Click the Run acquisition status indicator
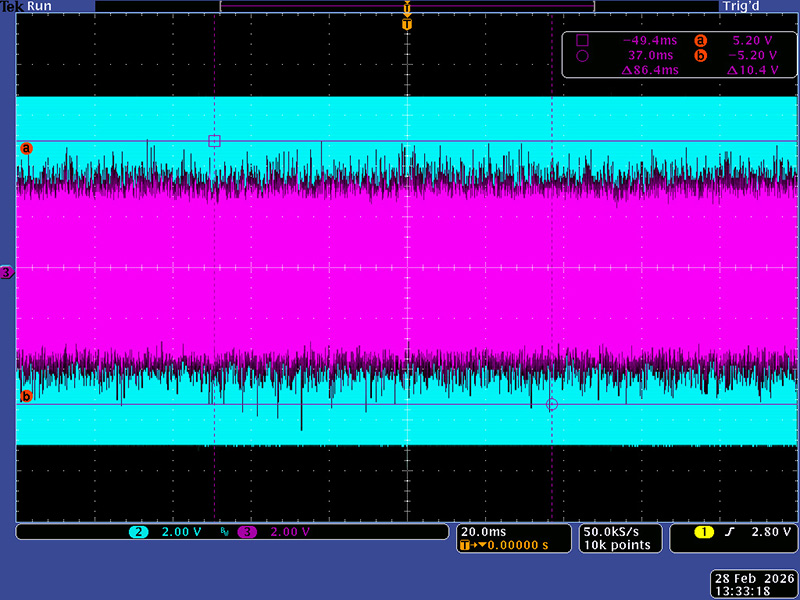 point(39,6)
